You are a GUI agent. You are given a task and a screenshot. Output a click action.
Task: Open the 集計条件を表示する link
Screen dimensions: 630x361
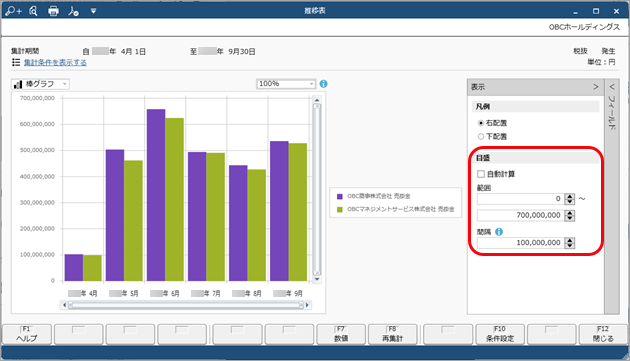pos(55,62)
